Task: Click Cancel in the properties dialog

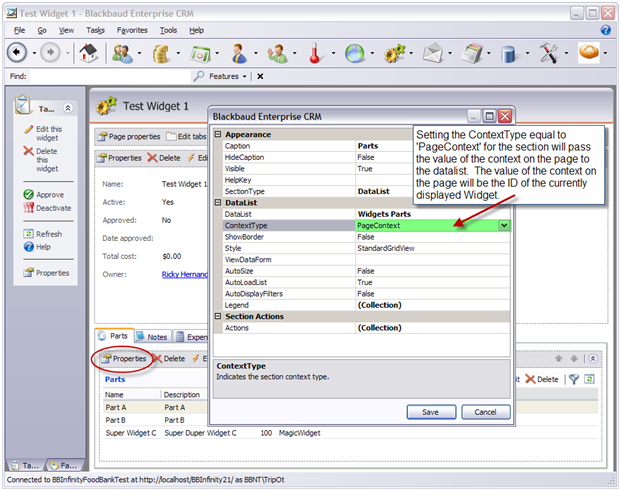Action: coord(486,412)
